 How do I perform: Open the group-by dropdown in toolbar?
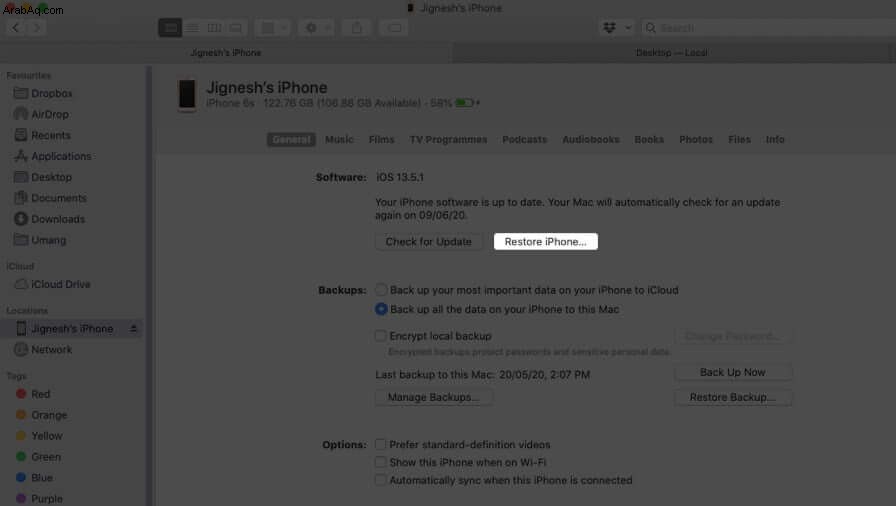[x=273, y=27]
